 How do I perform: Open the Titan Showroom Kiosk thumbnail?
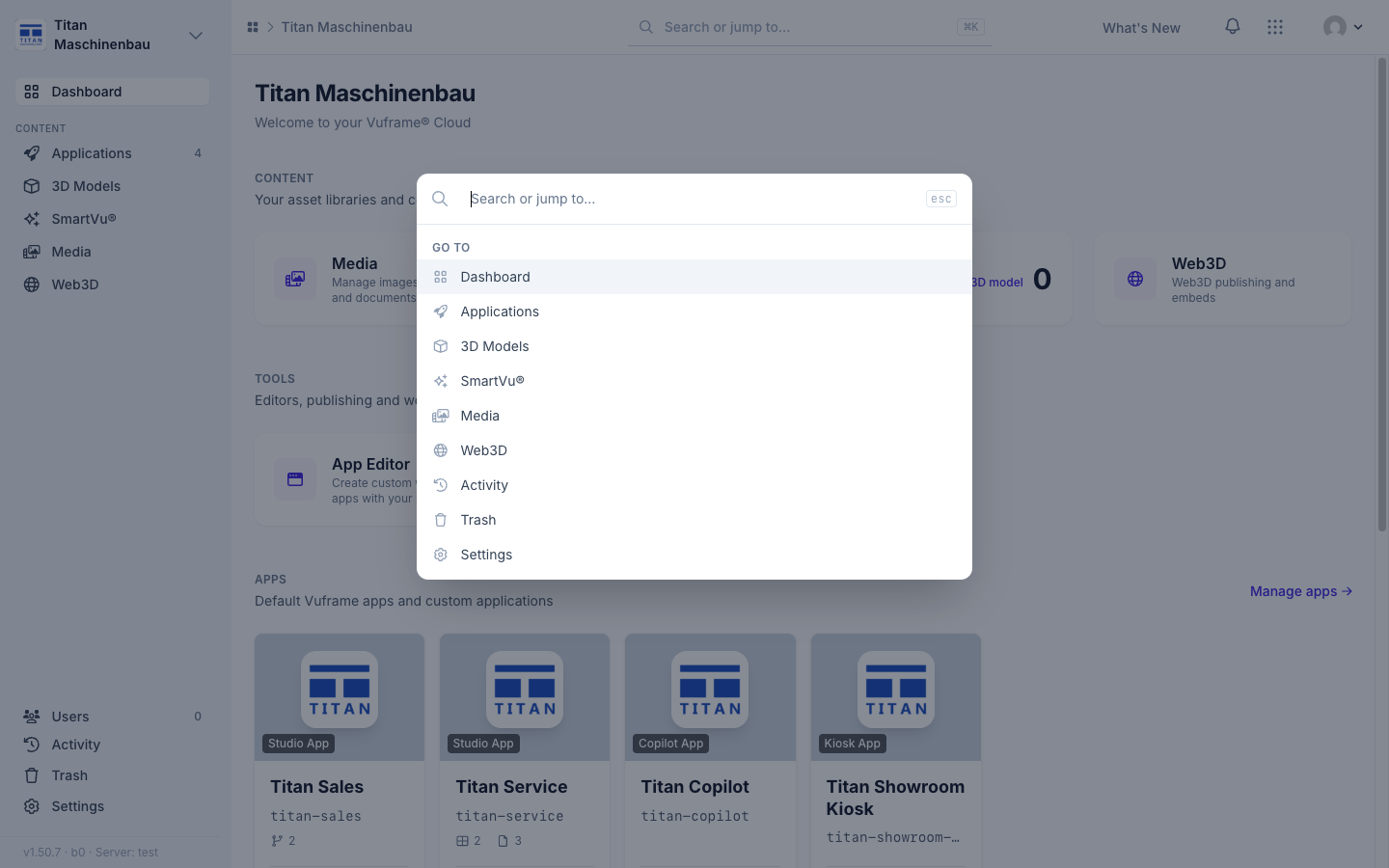[x=896, y=697]
